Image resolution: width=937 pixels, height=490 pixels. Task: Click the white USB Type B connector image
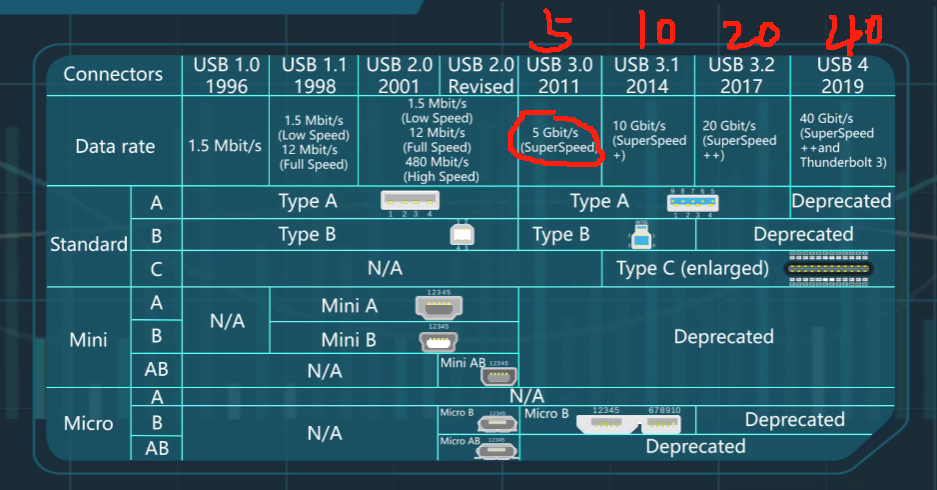(462, 234)
